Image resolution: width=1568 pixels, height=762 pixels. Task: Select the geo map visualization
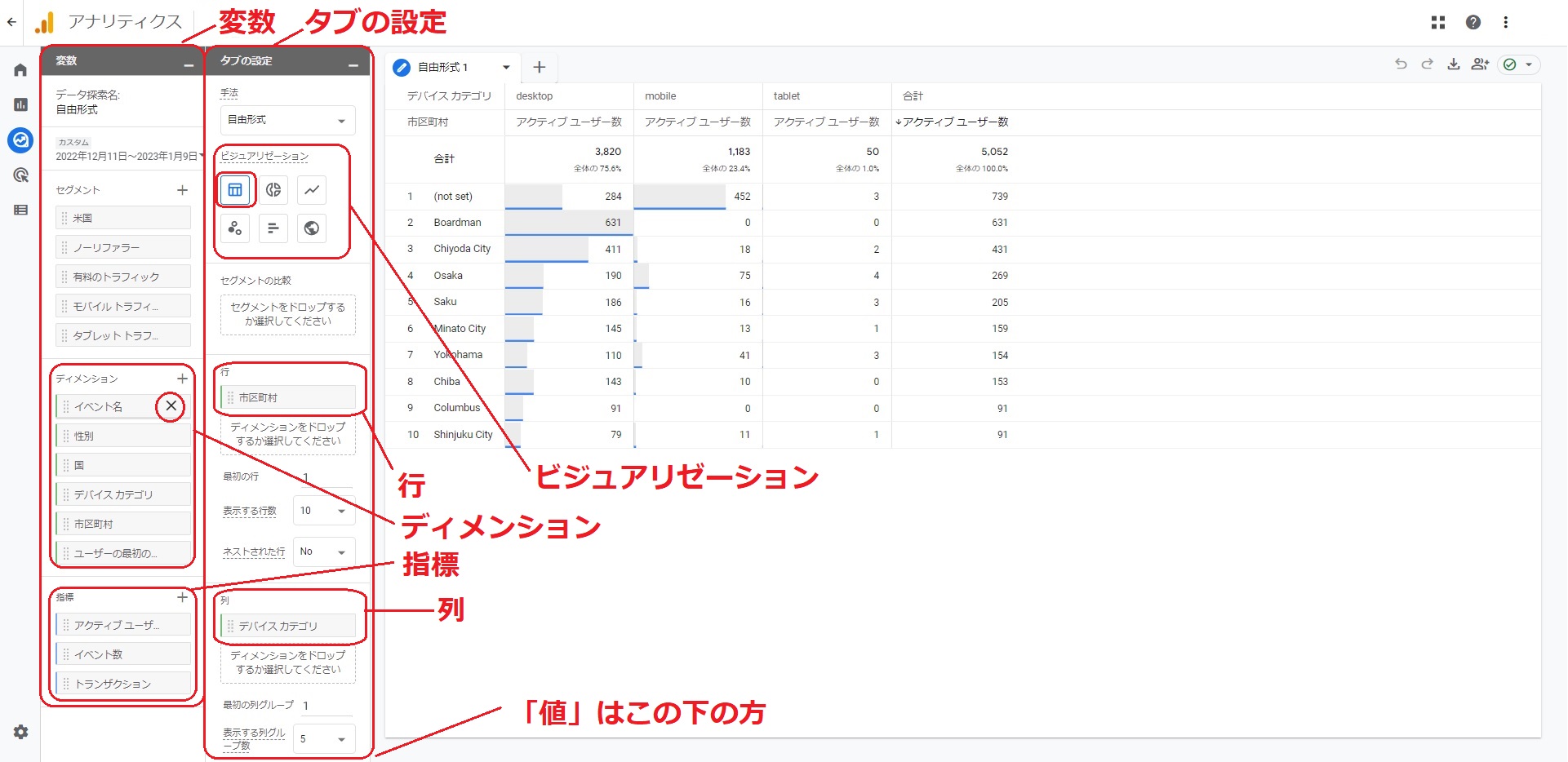coord(312,228)
